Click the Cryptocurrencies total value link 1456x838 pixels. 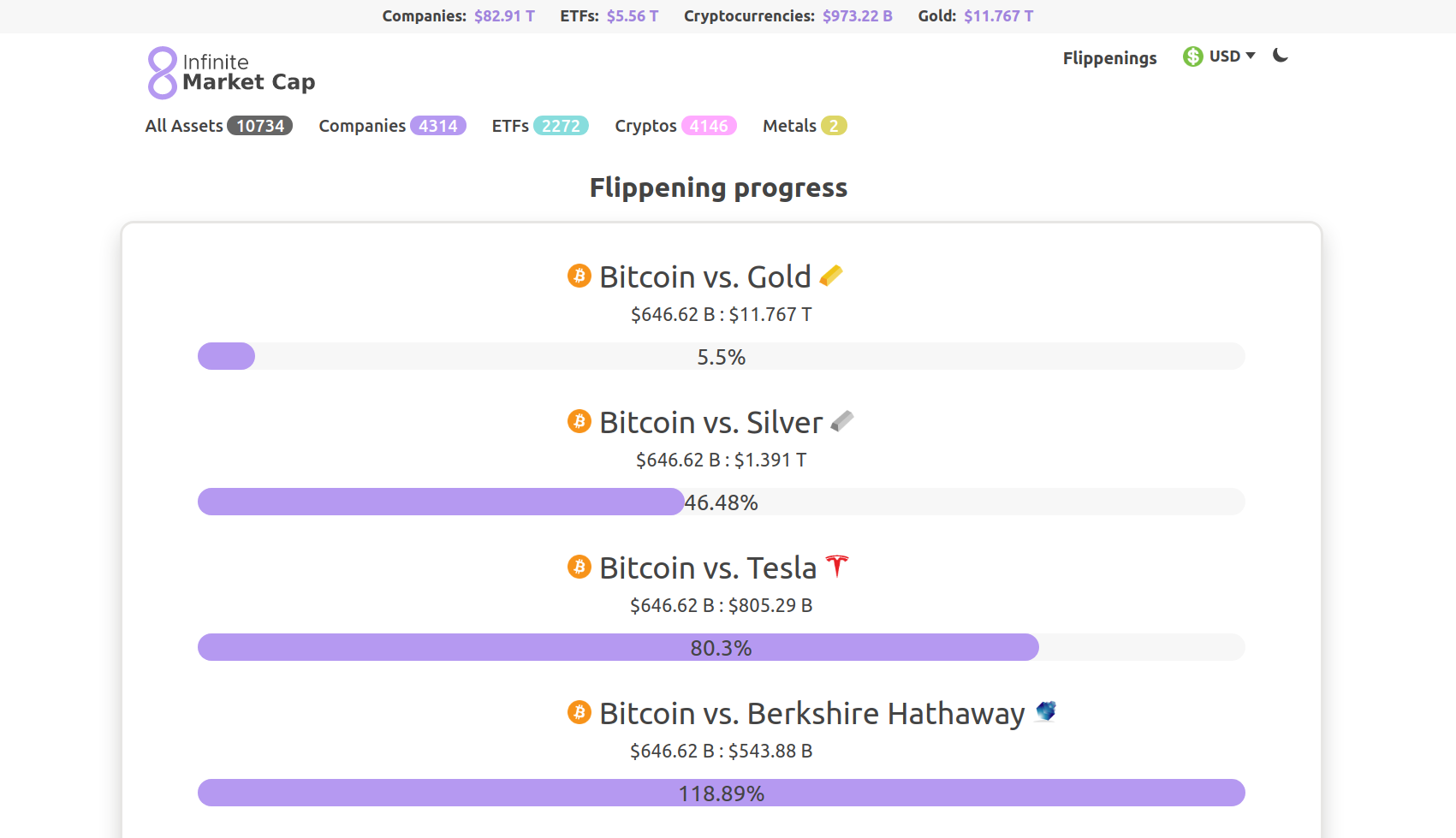point(857,15)
